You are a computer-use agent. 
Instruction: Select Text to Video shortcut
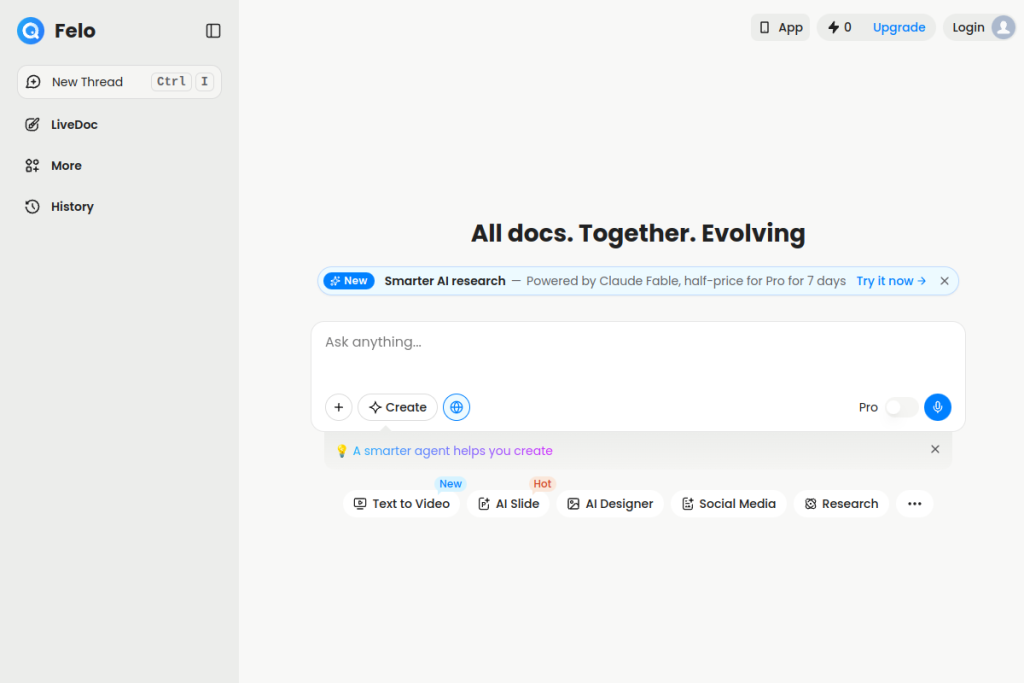tap(402, 504)
